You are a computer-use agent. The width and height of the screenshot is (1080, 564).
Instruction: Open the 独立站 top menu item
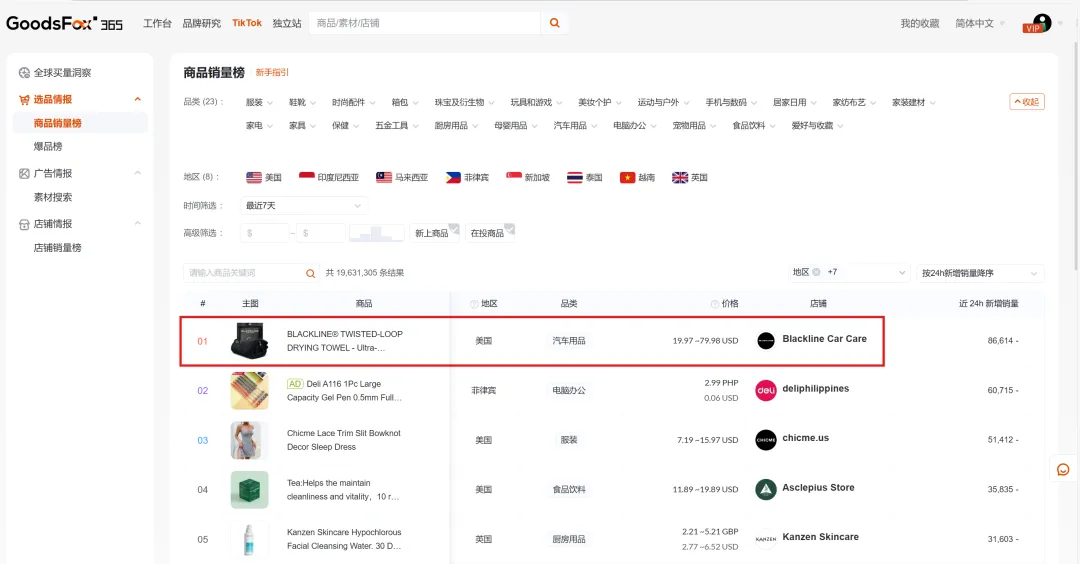click(287, 23)
